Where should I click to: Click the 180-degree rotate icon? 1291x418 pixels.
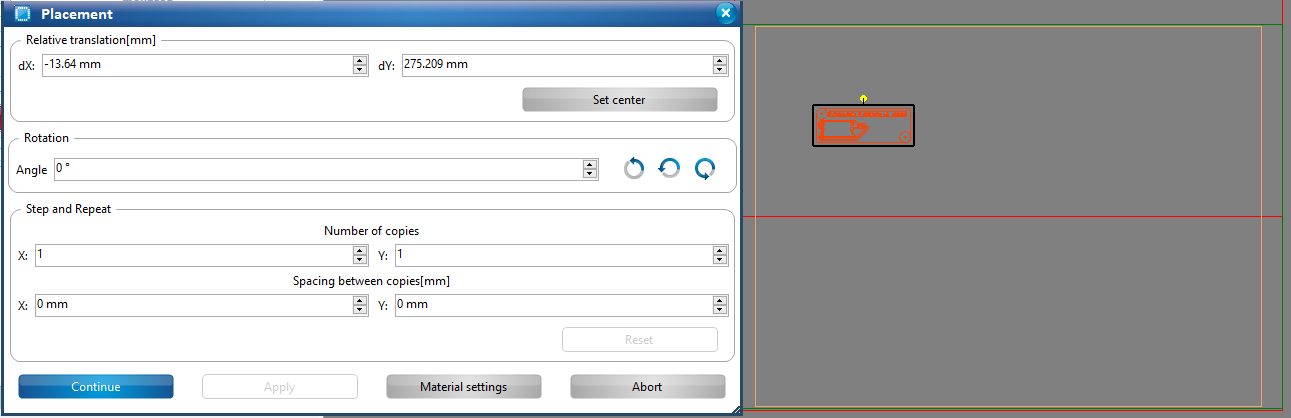coord(669,169)
